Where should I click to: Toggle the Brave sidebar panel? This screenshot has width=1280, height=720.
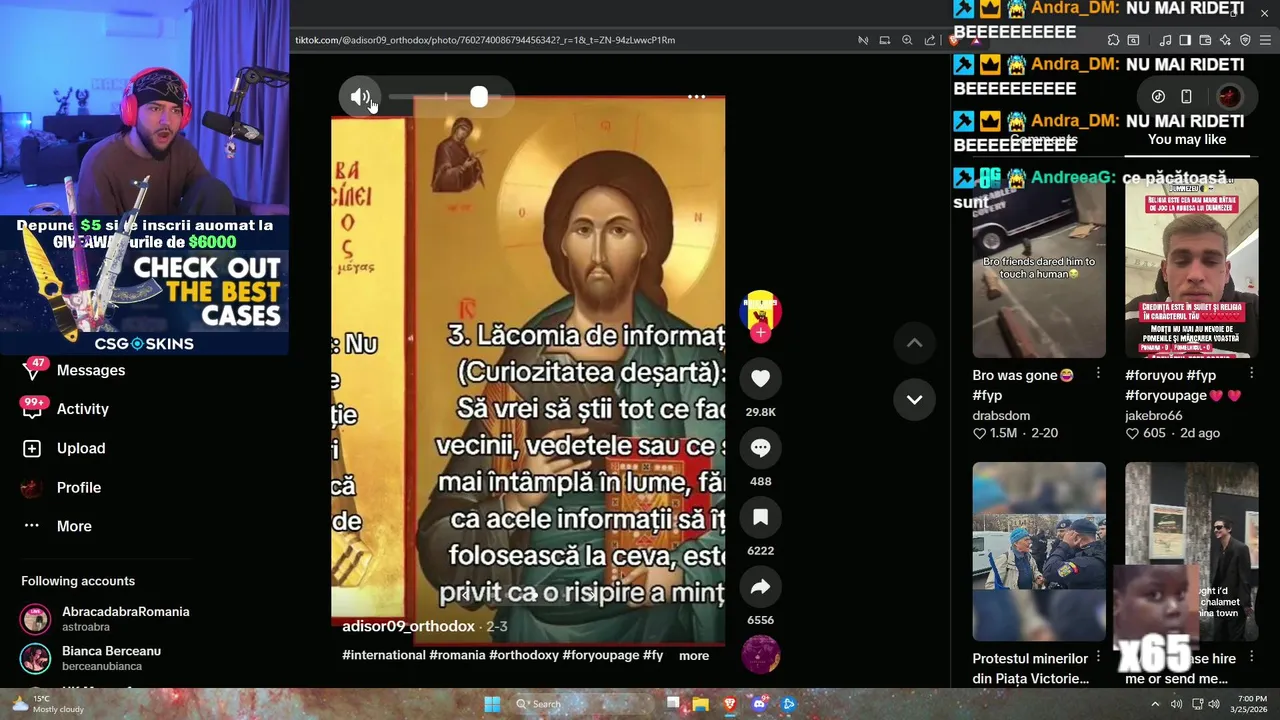click(x=1185, y=40)
